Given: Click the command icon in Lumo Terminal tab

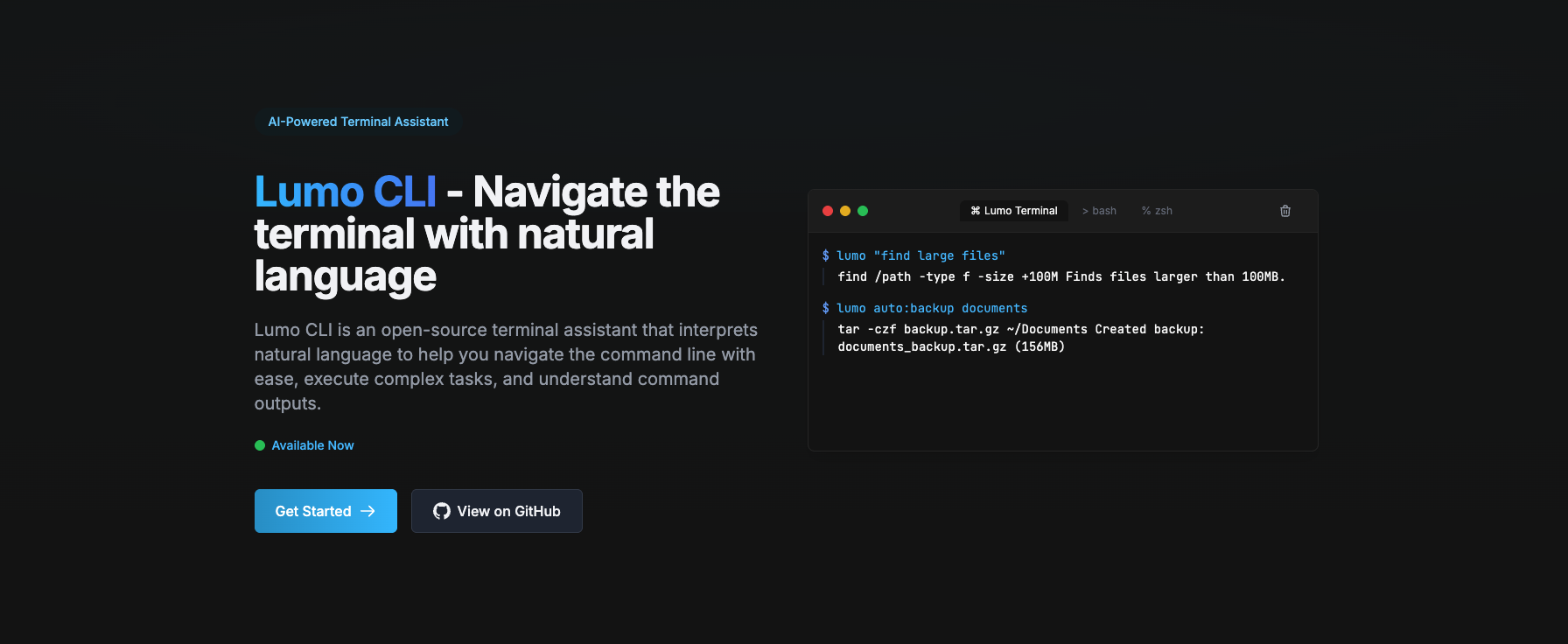Looking at the screenshot, I should 976,211.
